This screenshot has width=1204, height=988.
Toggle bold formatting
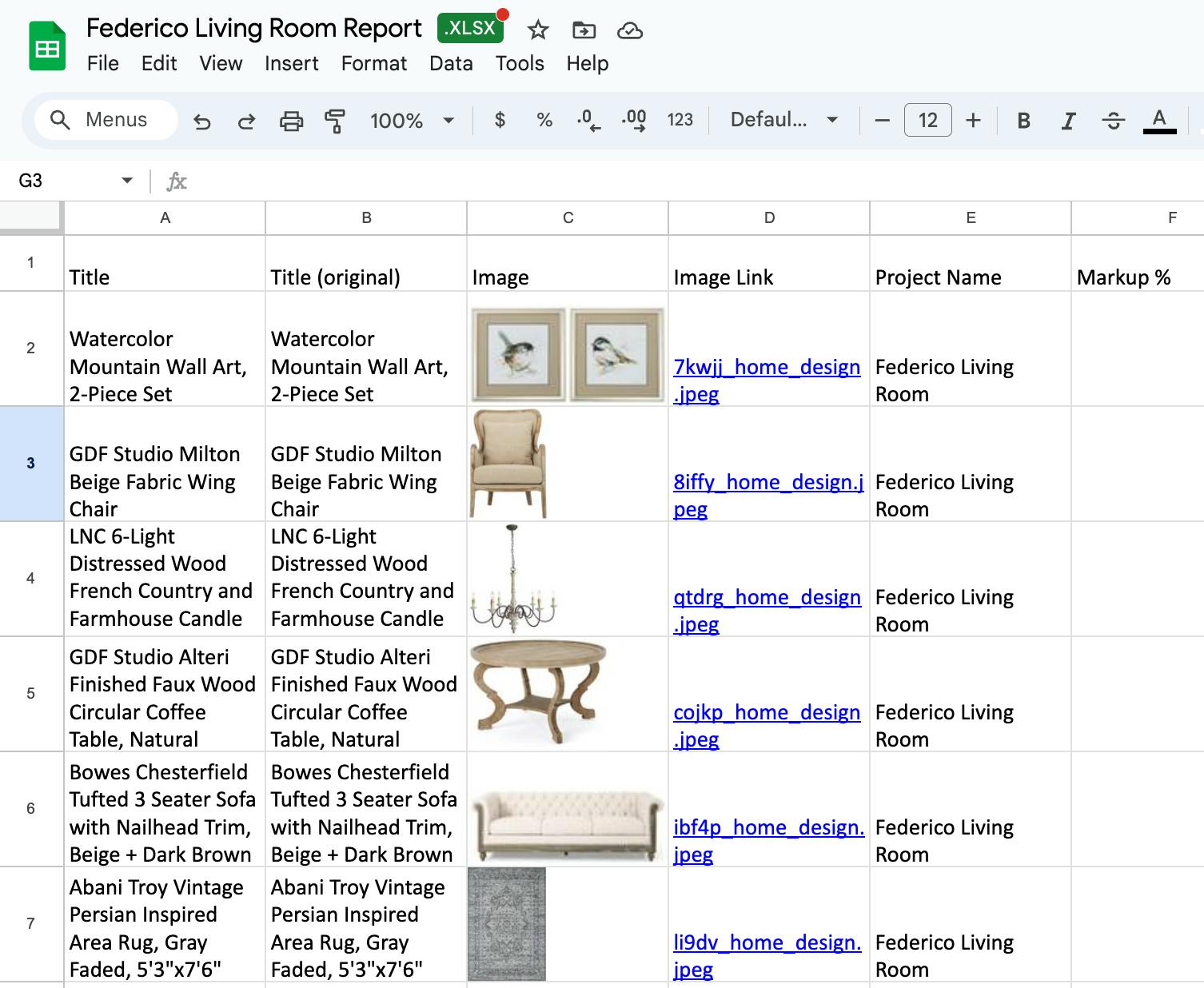point(1023,121)
